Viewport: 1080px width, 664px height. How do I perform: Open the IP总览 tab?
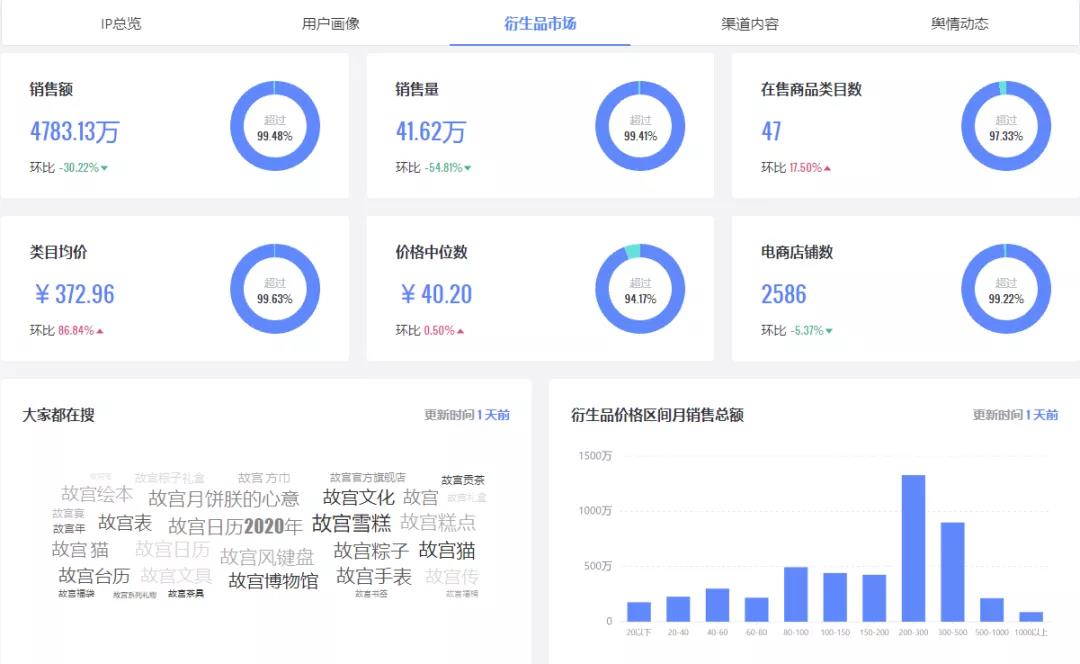pos(121,23)
